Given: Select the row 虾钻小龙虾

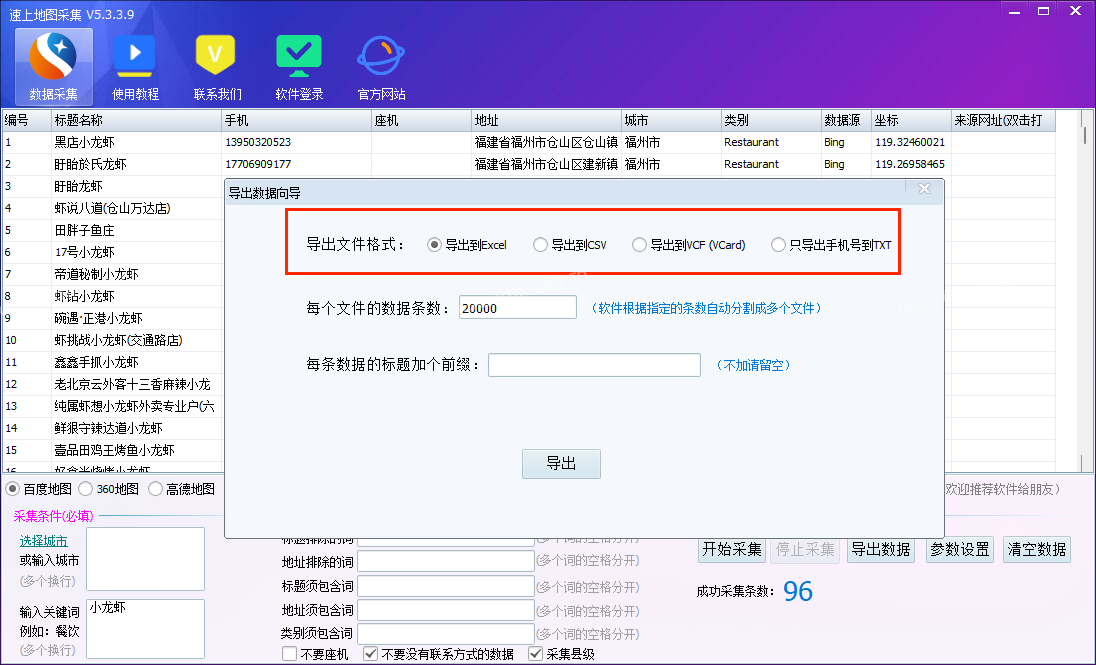Looking at the screenshot, I should 112,296.
